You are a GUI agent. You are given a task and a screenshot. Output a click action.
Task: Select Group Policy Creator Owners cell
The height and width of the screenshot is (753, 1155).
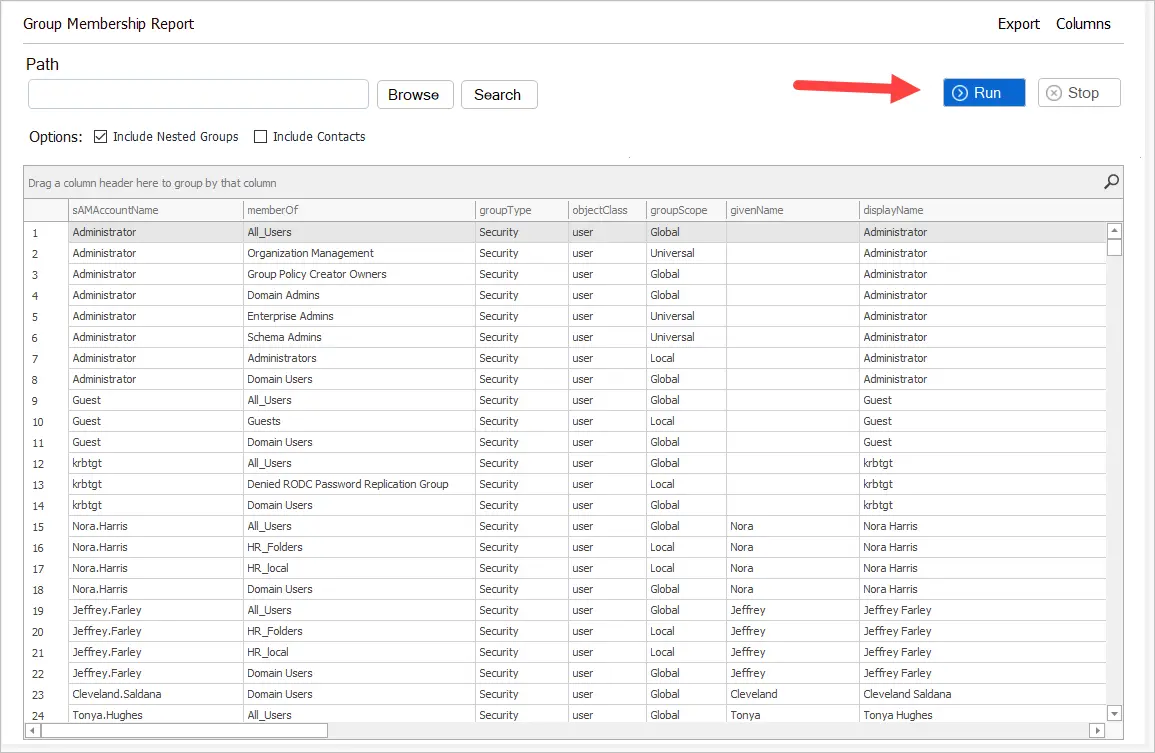[x=359, y=274]
